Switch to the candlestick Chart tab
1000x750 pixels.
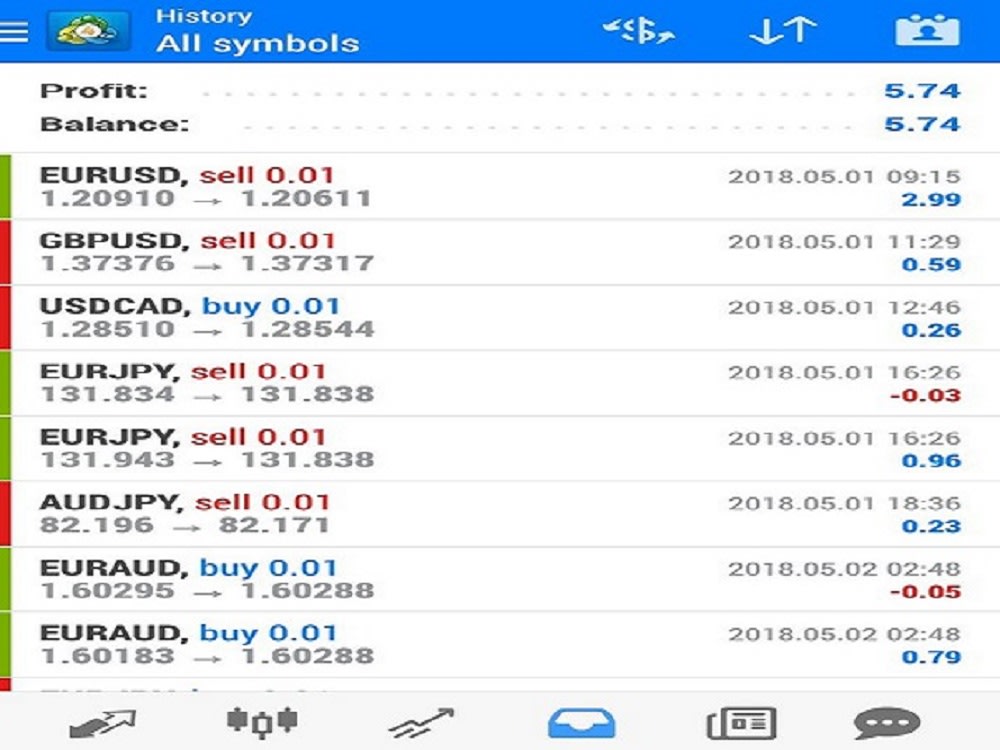point(262,723)
